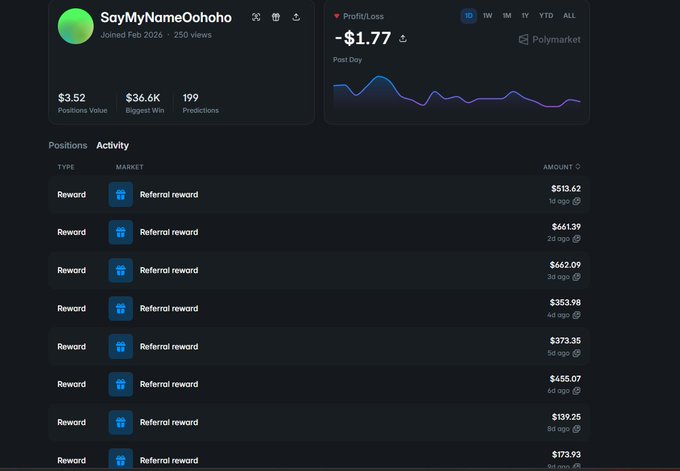680x471 pixels.
Task: Click the "1d ago" timestamp
Action: coord(559,201)
